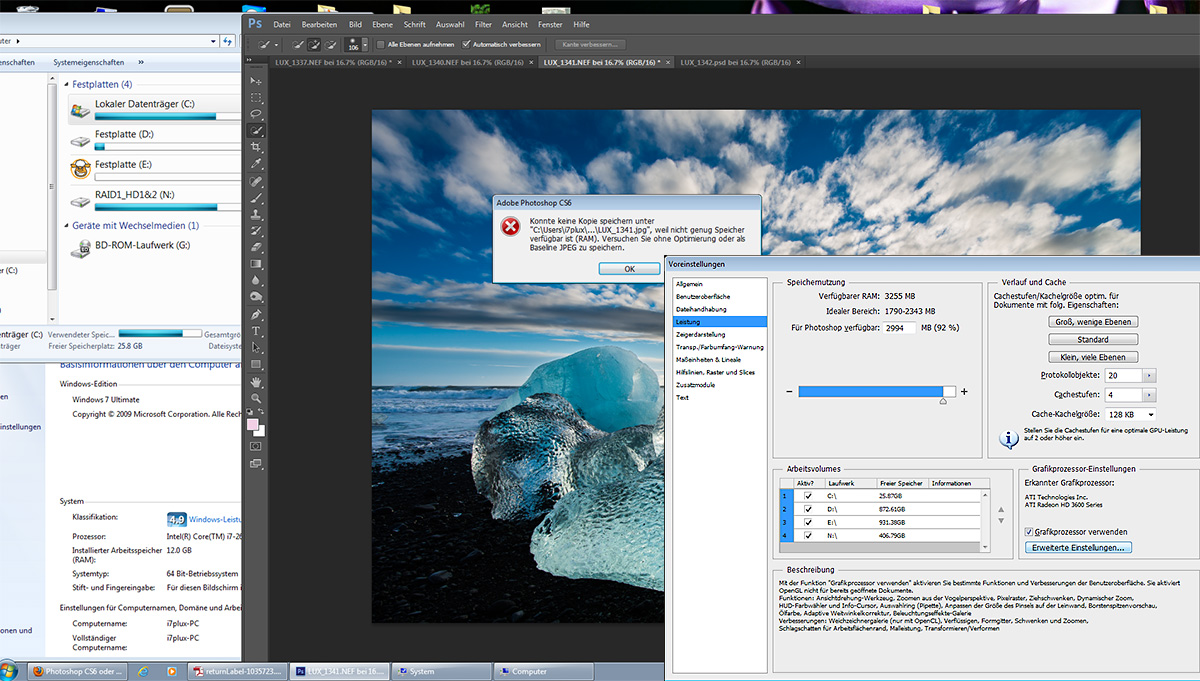Collapse the Festplatten group in Explorer
The width and height of the screenshot is (1200, 681).
point(66,85)
